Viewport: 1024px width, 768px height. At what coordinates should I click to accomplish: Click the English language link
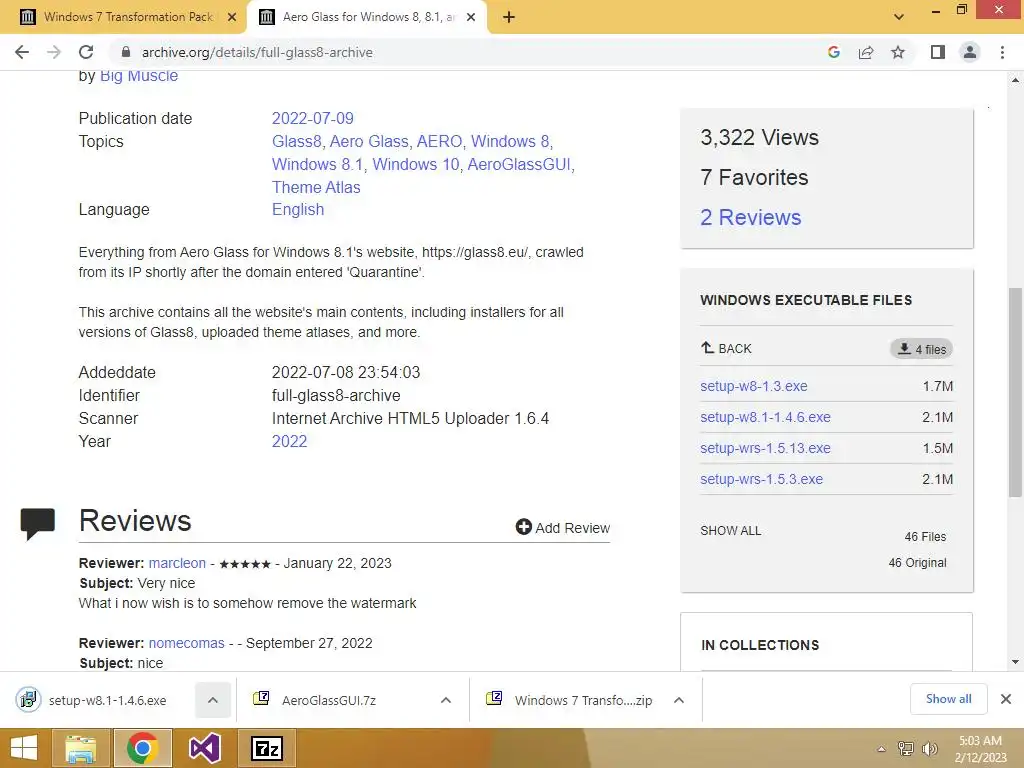click(298, 210)
